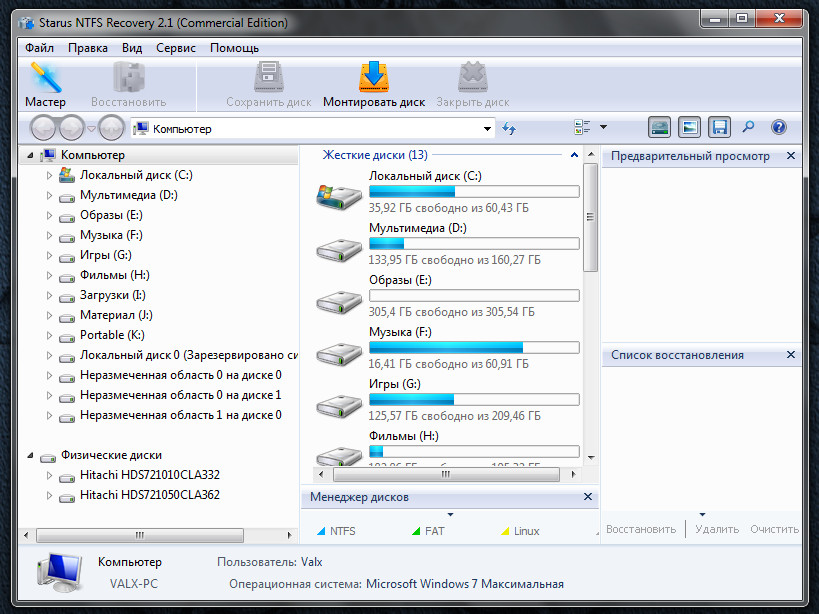Select Мультимедиа (D:) drive icon in list
Image resolution: width=819 pixels, height=614 pixels.
point(339,250)
